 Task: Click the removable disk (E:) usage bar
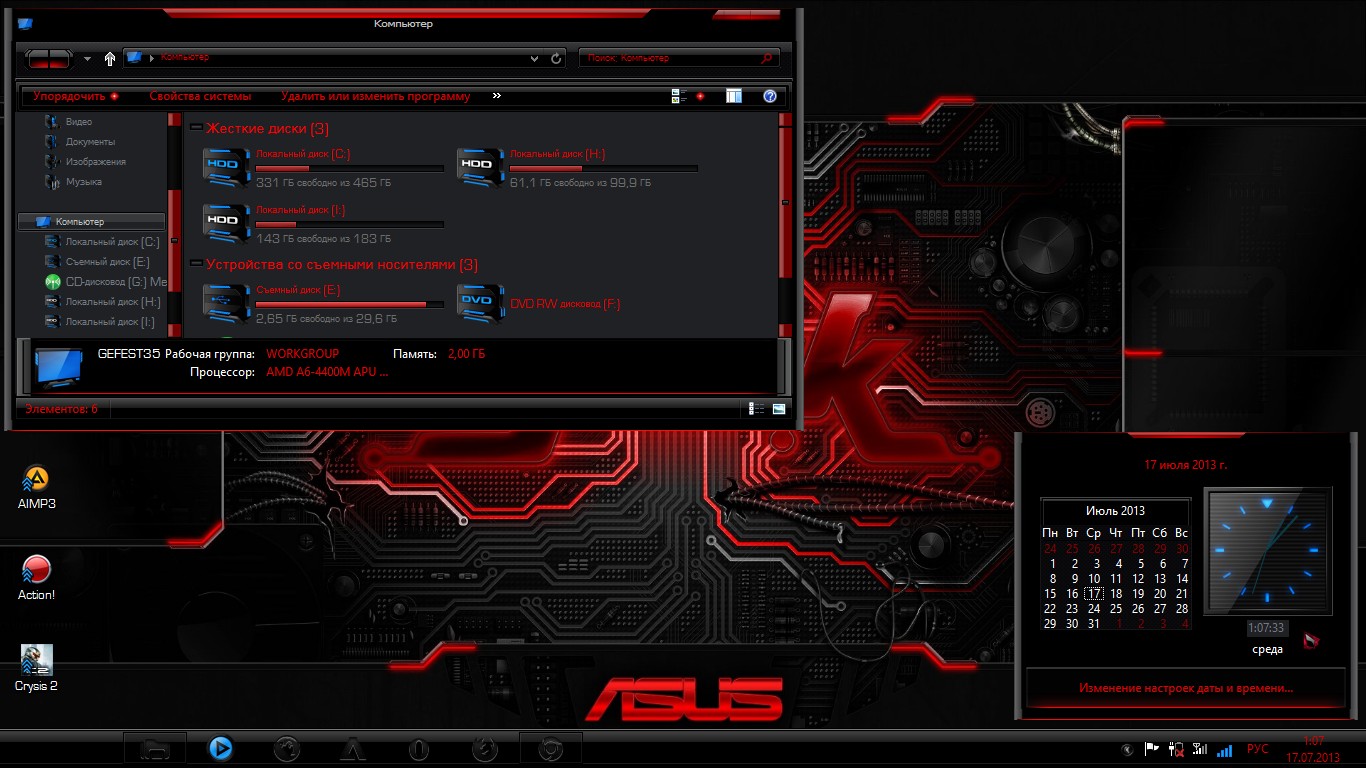350,304
